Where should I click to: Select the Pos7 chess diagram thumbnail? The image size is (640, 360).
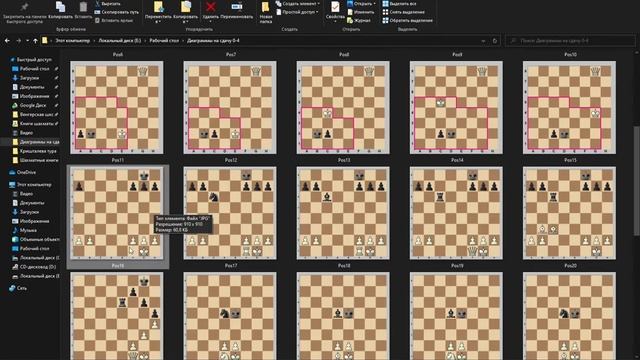tap(230, 107)
